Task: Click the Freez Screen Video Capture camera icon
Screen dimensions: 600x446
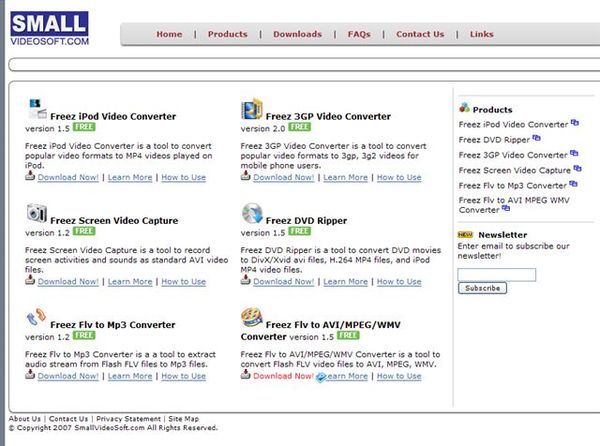Action: pyautogui.click(x=37, y=213)
